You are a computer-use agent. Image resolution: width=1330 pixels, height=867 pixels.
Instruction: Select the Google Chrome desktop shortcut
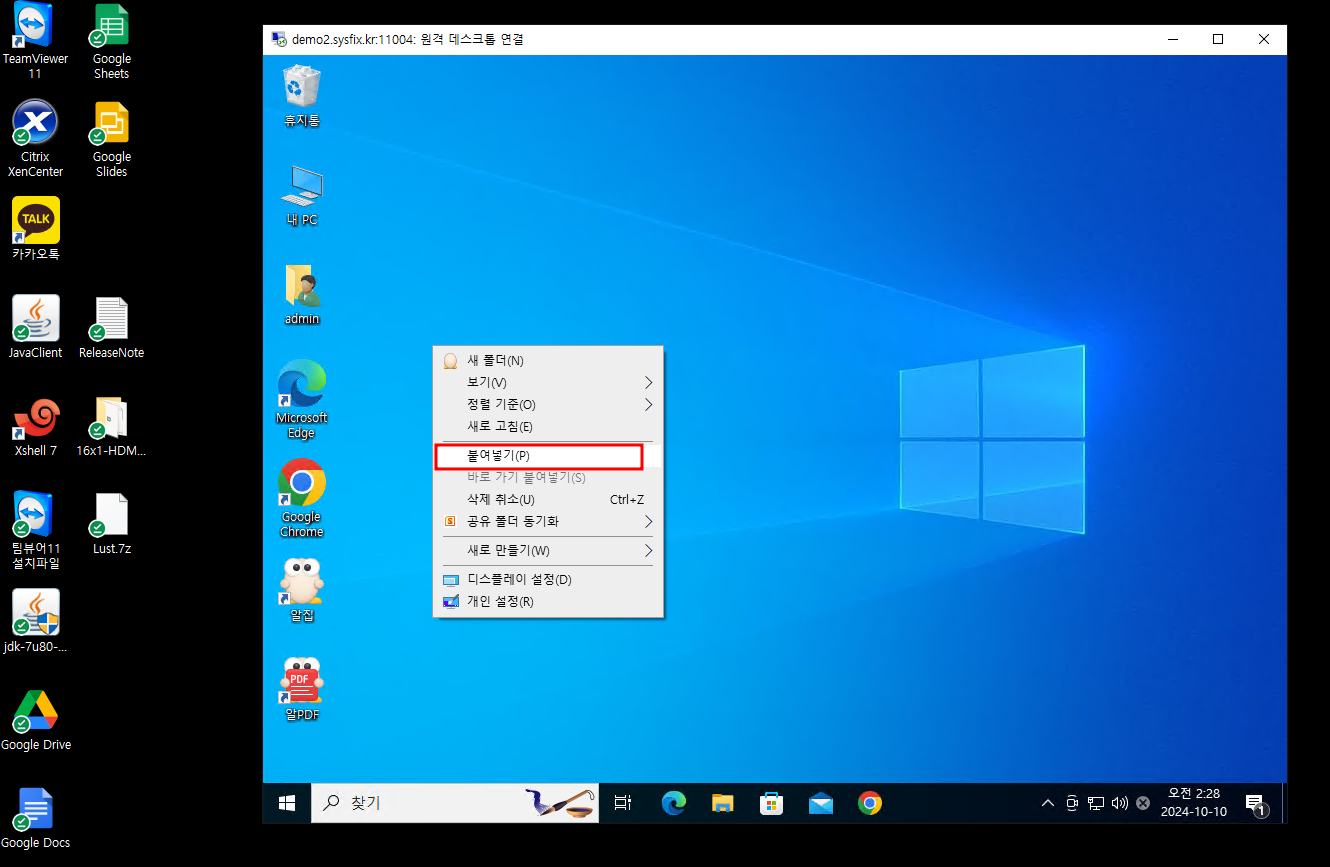click(301, 485)
